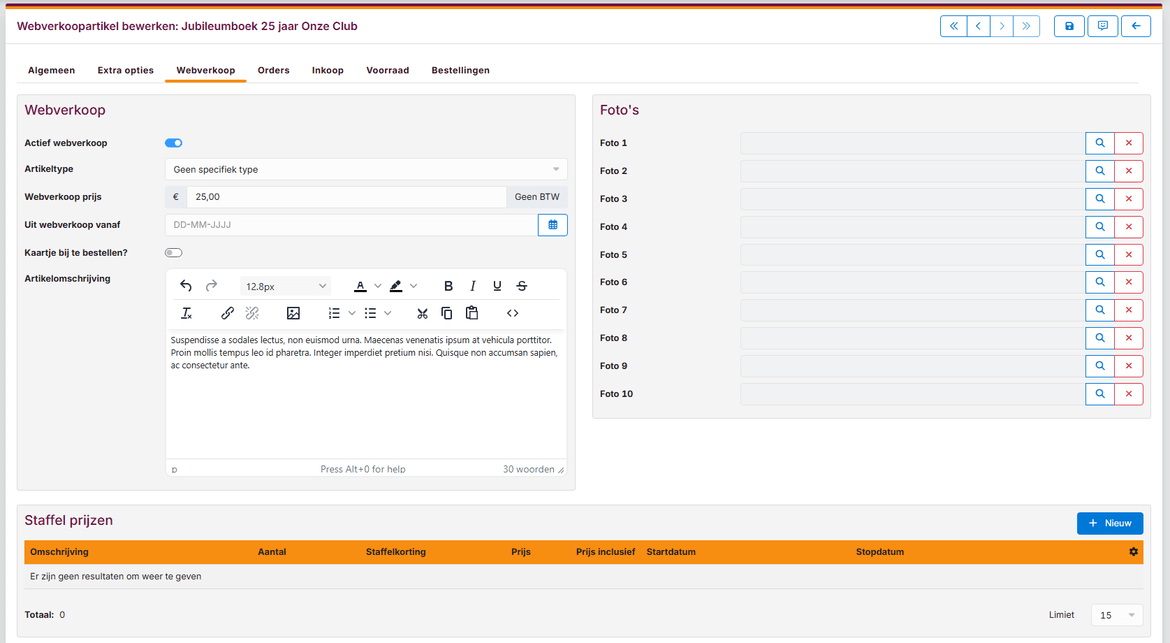Click the undo arrow in the editor

click(186, 286)
